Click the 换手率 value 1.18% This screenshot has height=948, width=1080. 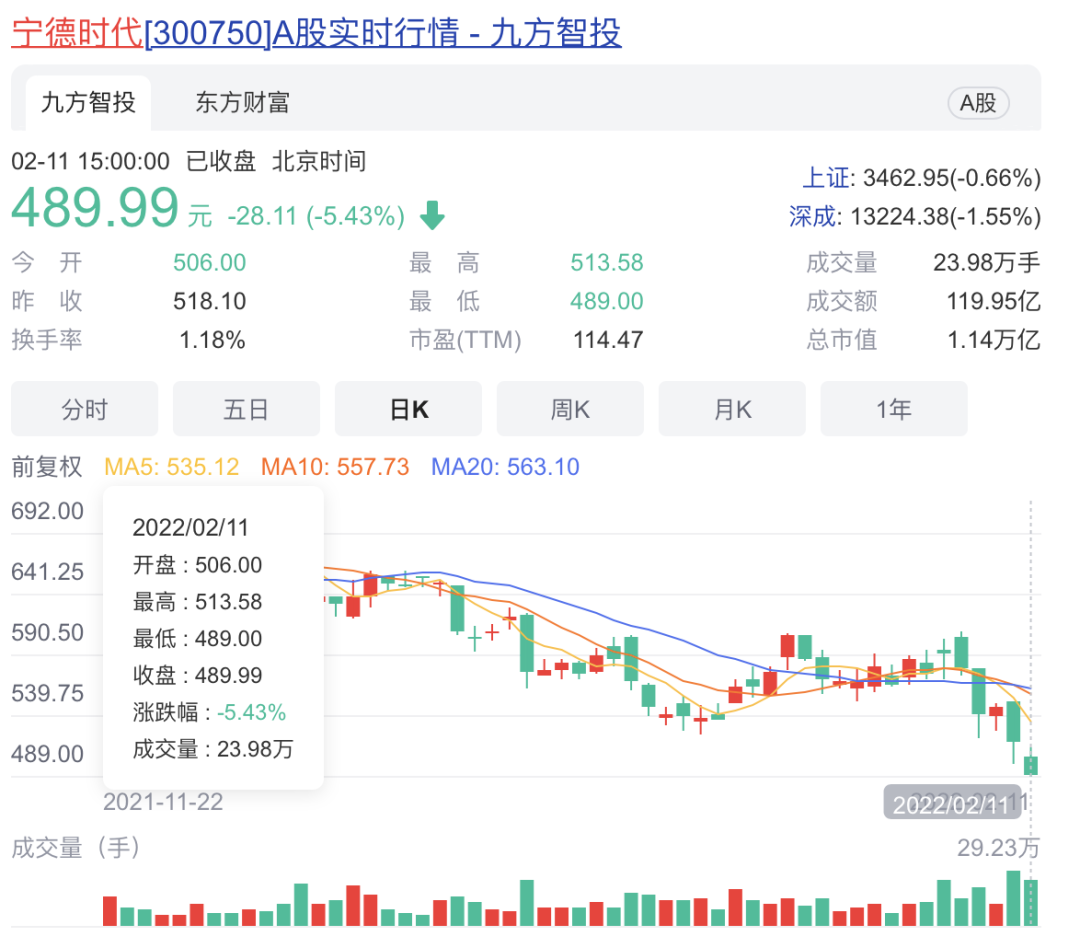pyautogui.click(x=212, y=340)
